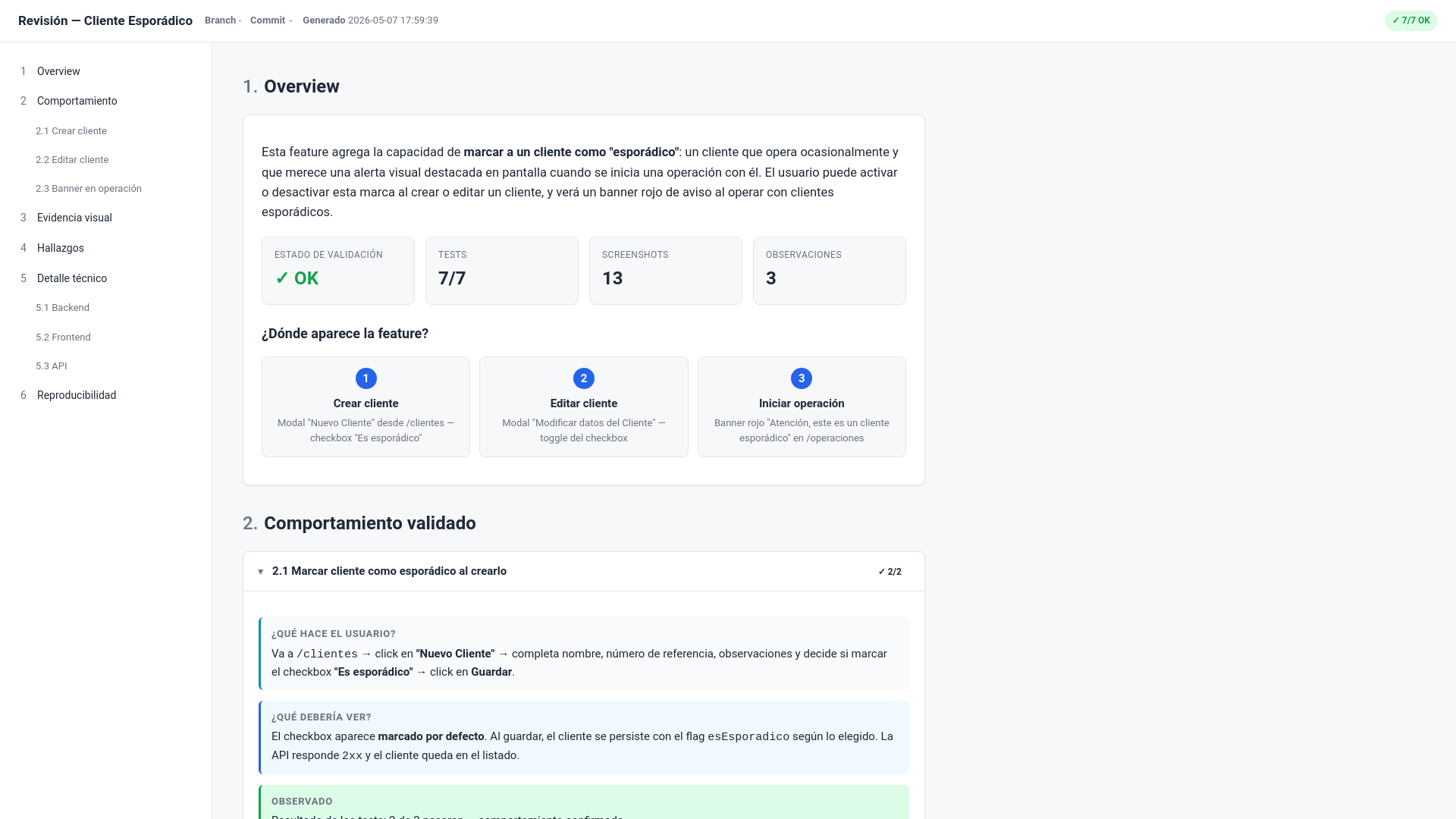Click the OBSERVADO label
The width and height of the screenshot is (1456, 819).
click(302, 802)
